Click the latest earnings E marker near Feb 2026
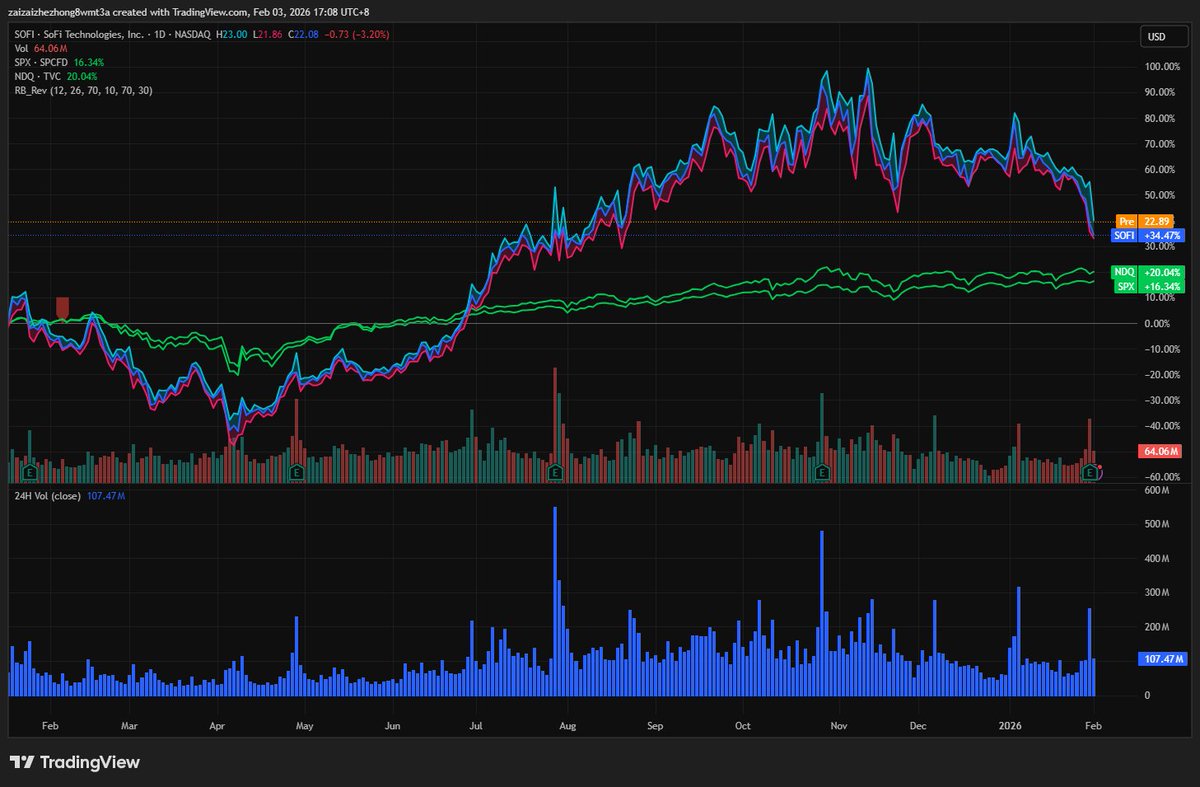 point(1089,471)
